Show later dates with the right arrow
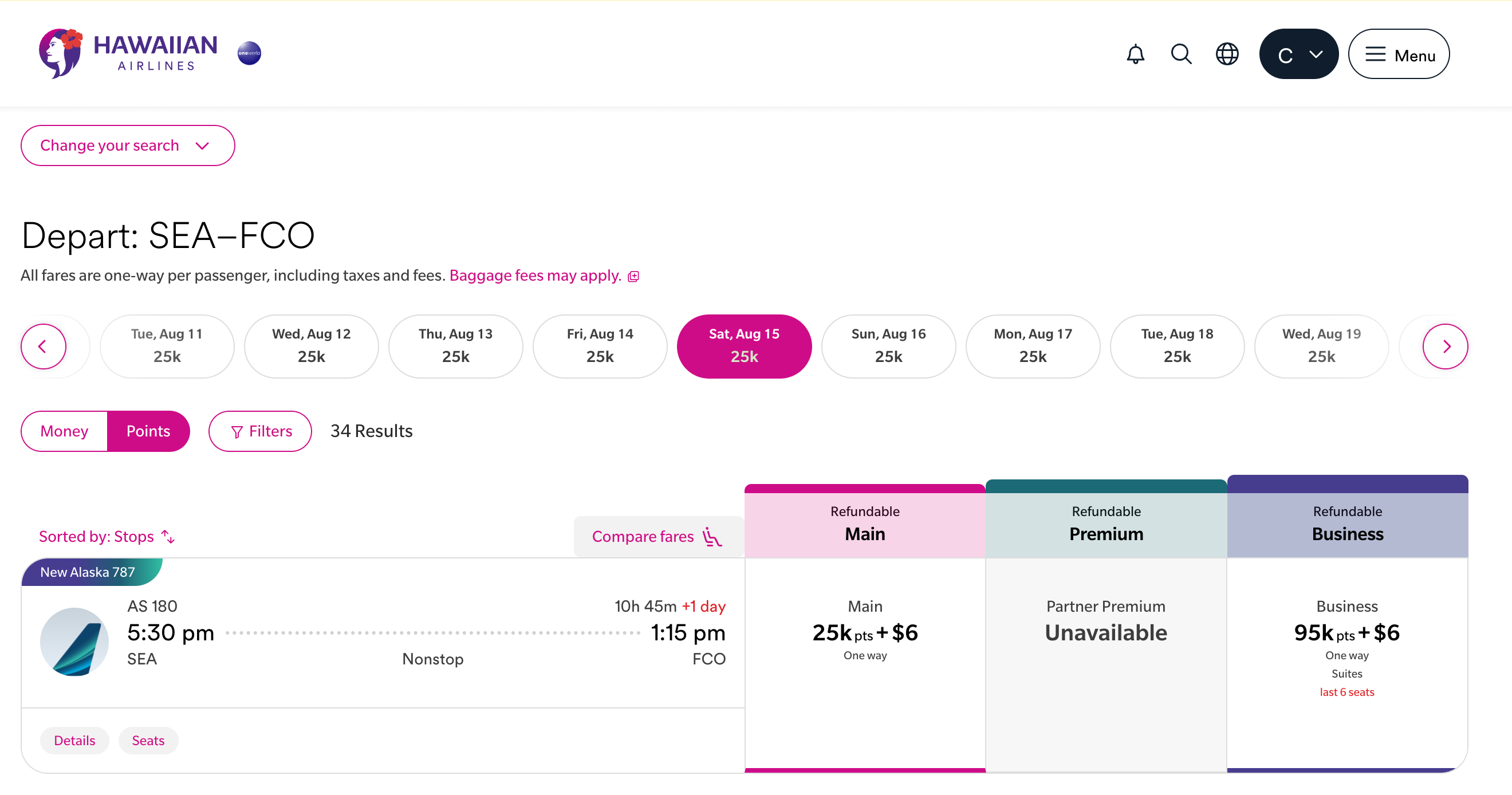 1445,347
